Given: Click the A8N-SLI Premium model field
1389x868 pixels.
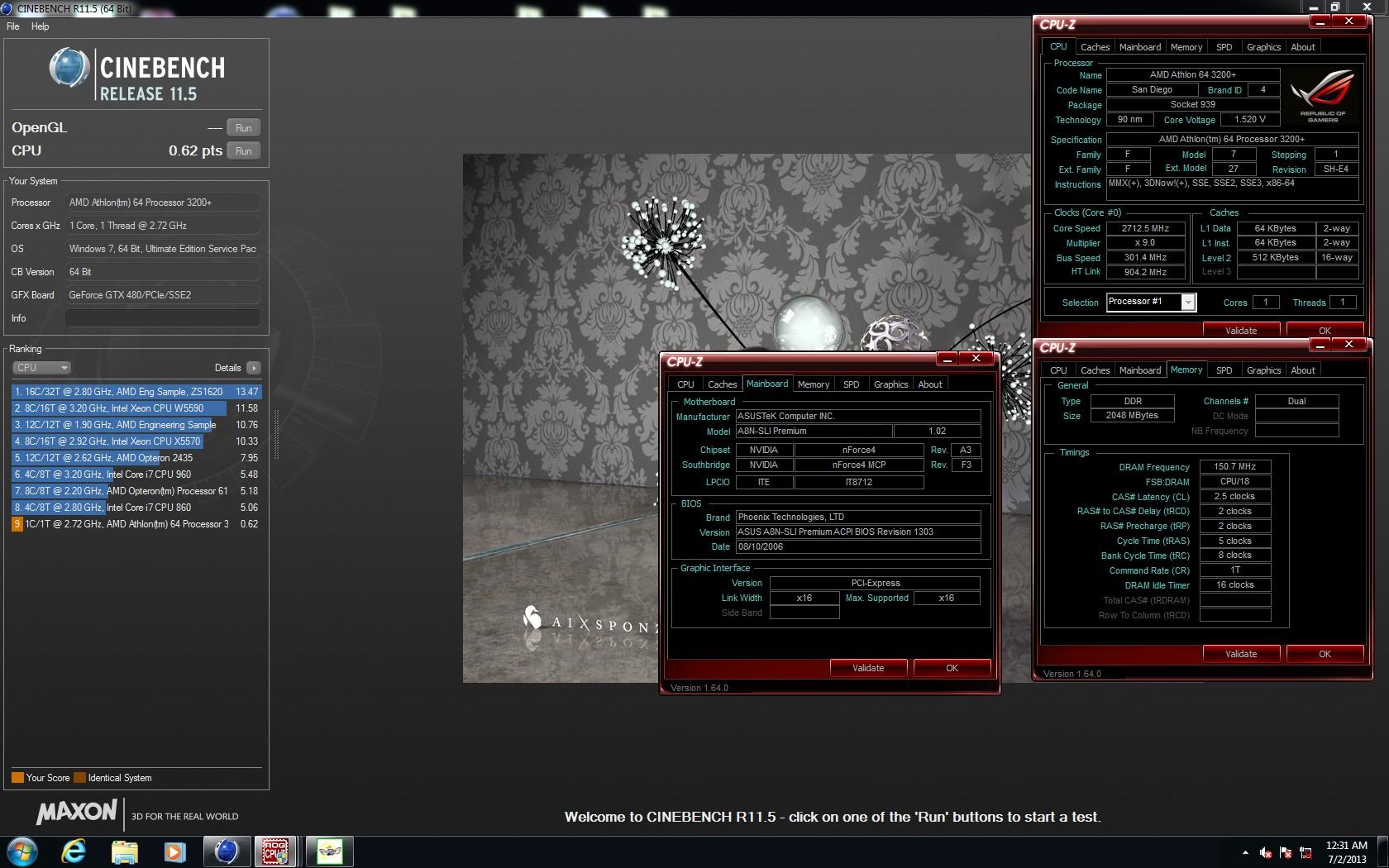Looking at the screenshot, I should (814, 432).
